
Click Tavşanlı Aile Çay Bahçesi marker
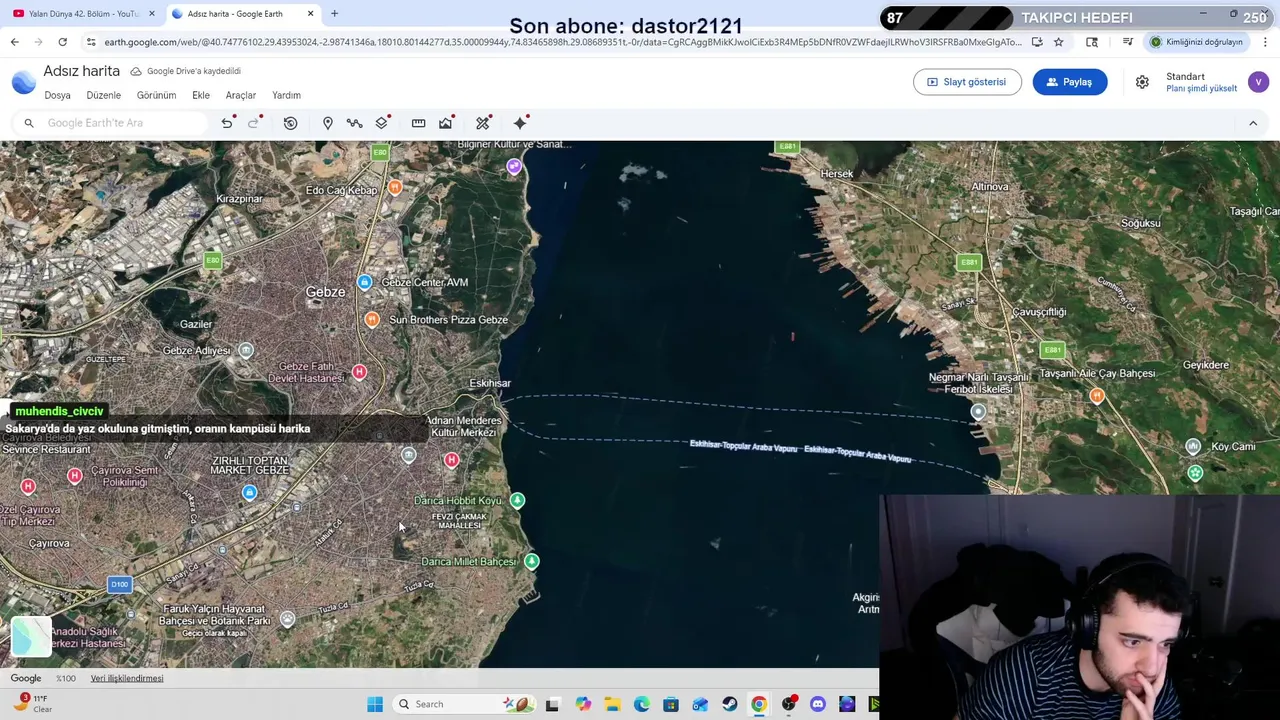1097,396
